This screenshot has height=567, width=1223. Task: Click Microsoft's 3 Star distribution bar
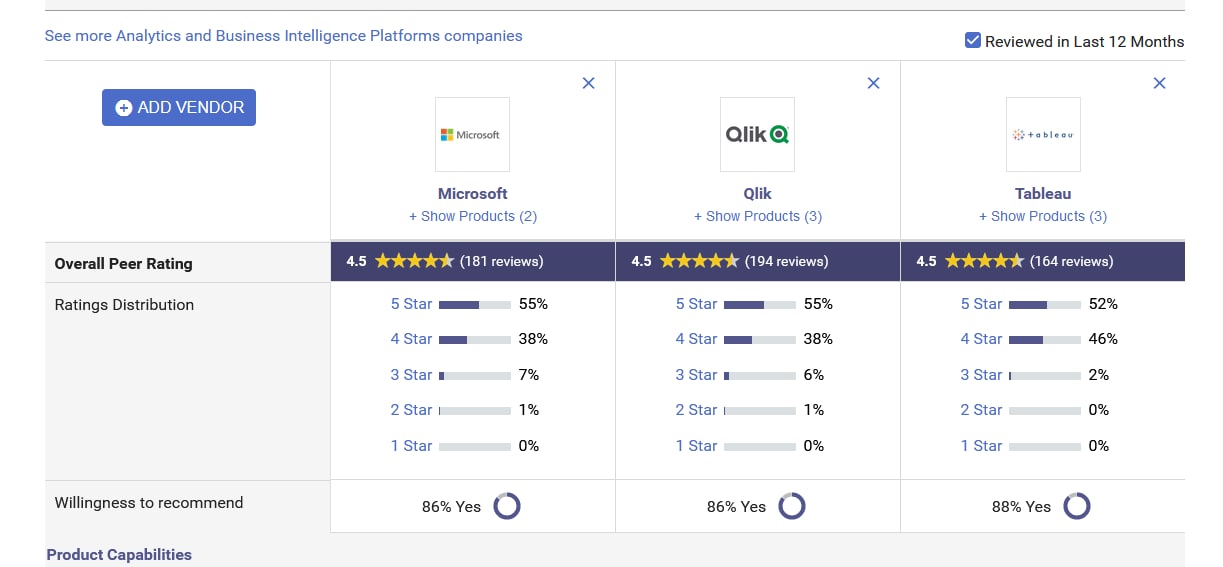pos(475,376)
